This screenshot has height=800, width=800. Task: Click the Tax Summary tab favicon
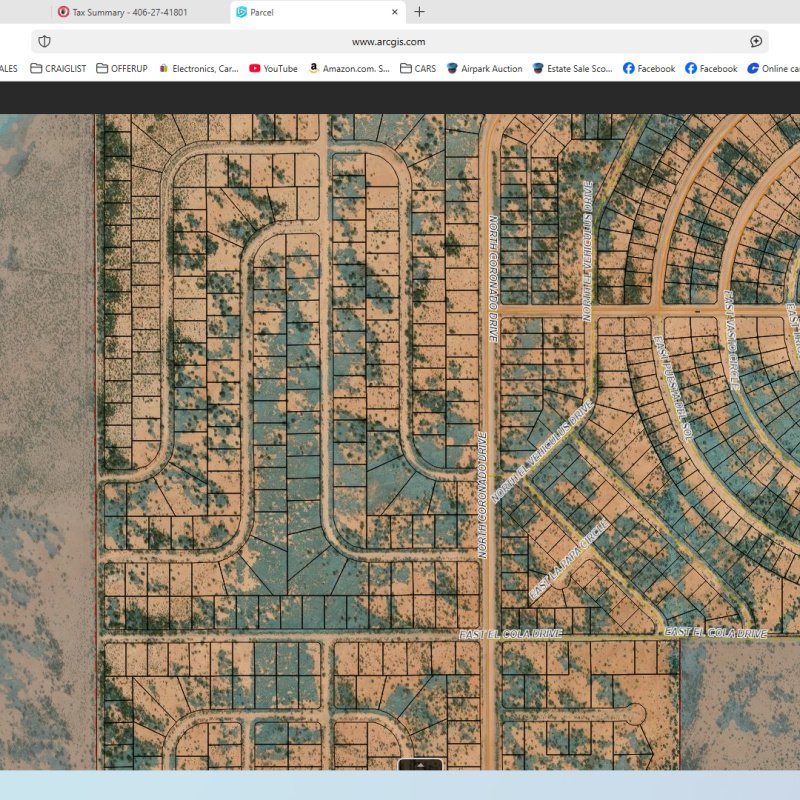coord(63,12)
